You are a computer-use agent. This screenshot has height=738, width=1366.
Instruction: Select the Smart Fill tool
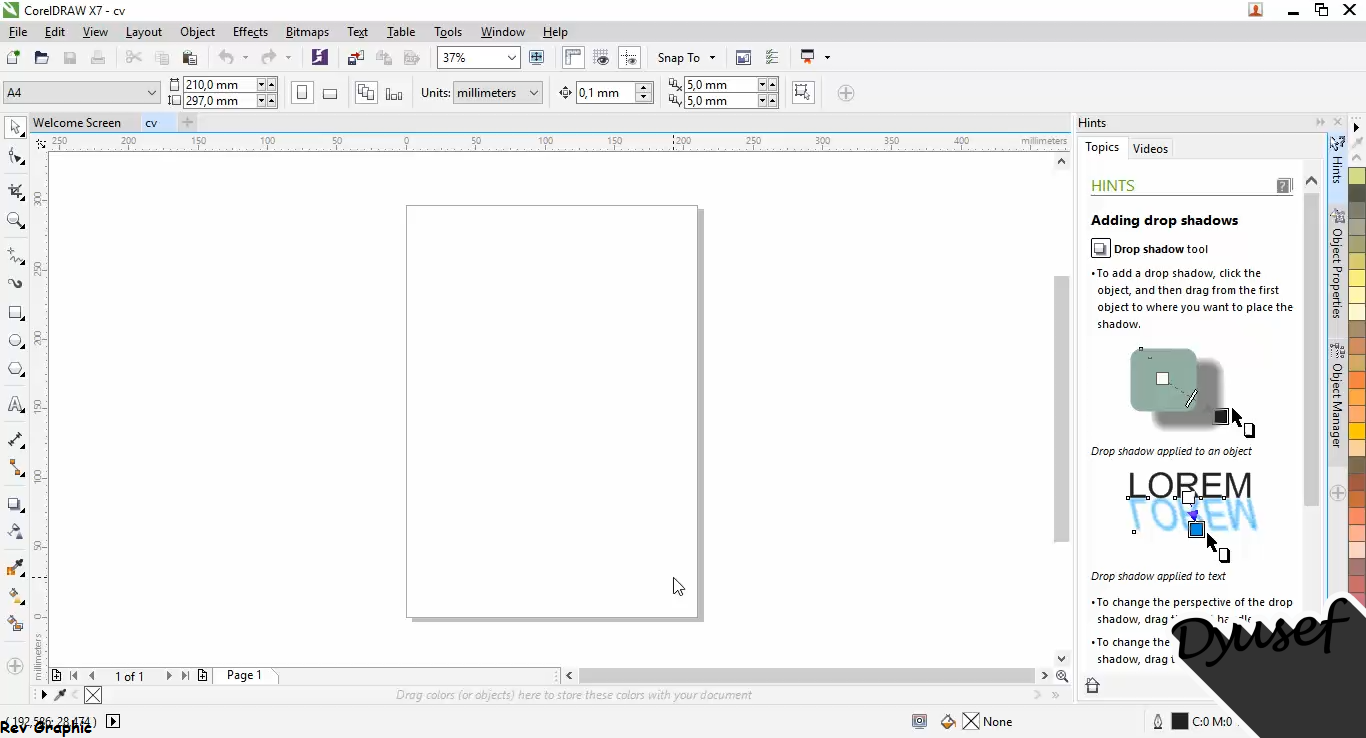(x=15, y=623)
